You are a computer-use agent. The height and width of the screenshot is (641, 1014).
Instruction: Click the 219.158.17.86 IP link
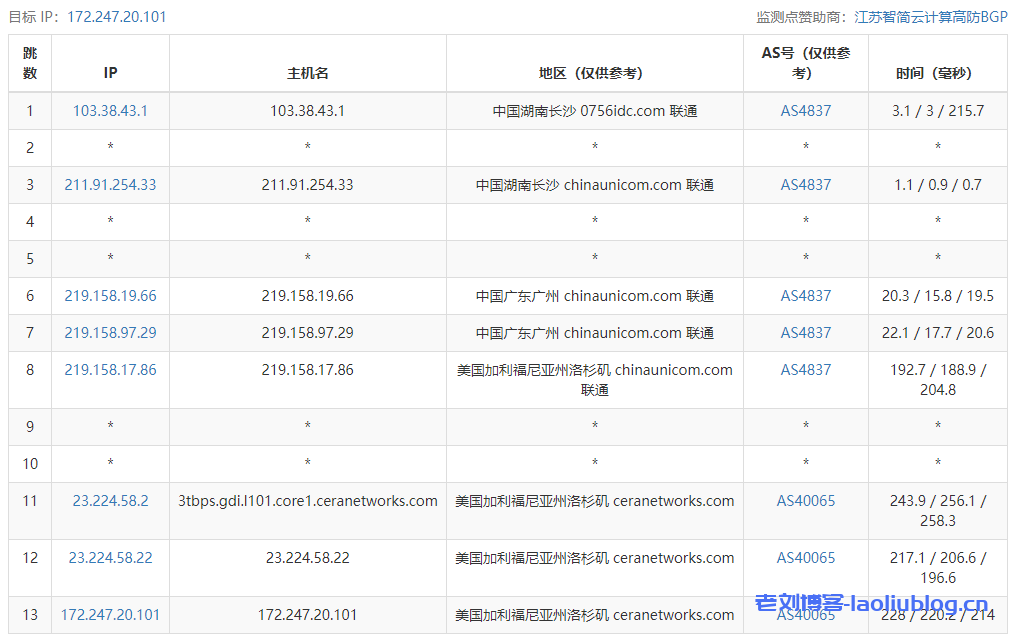click(110, 370)
